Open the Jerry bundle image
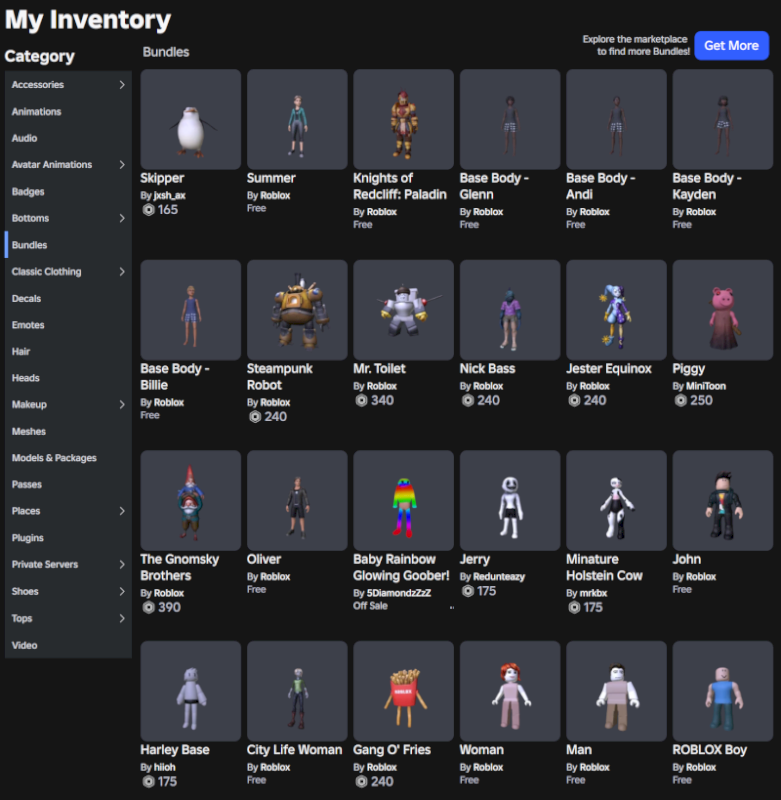Viewport: 781px width, 800px height. tap(510, 501)
